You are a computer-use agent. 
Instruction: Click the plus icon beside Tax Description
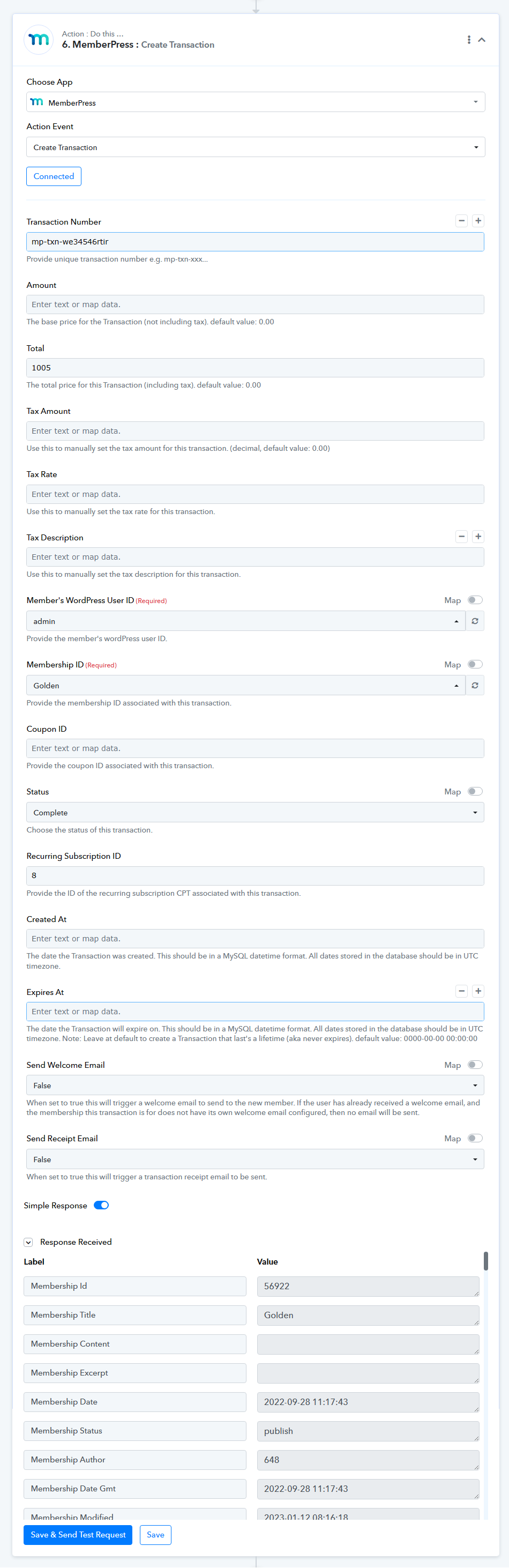click(x=478, y=536)
